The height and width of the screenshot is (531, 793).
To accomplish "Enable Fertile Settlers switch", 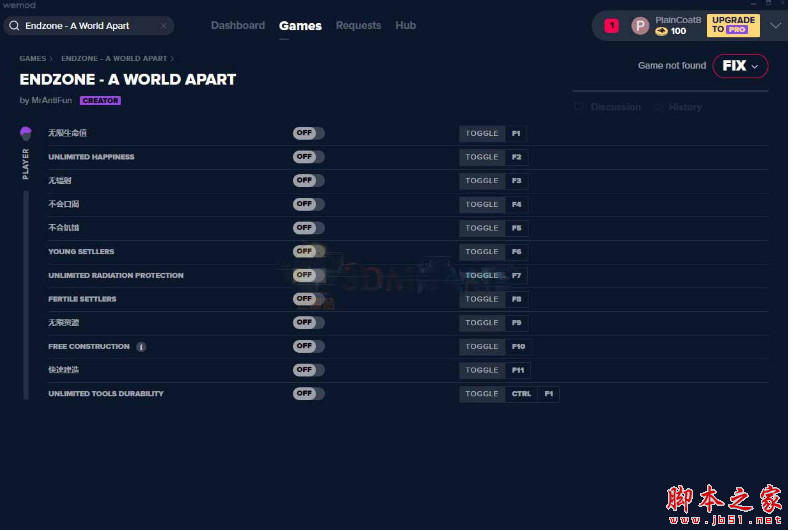I will (309, 299).
